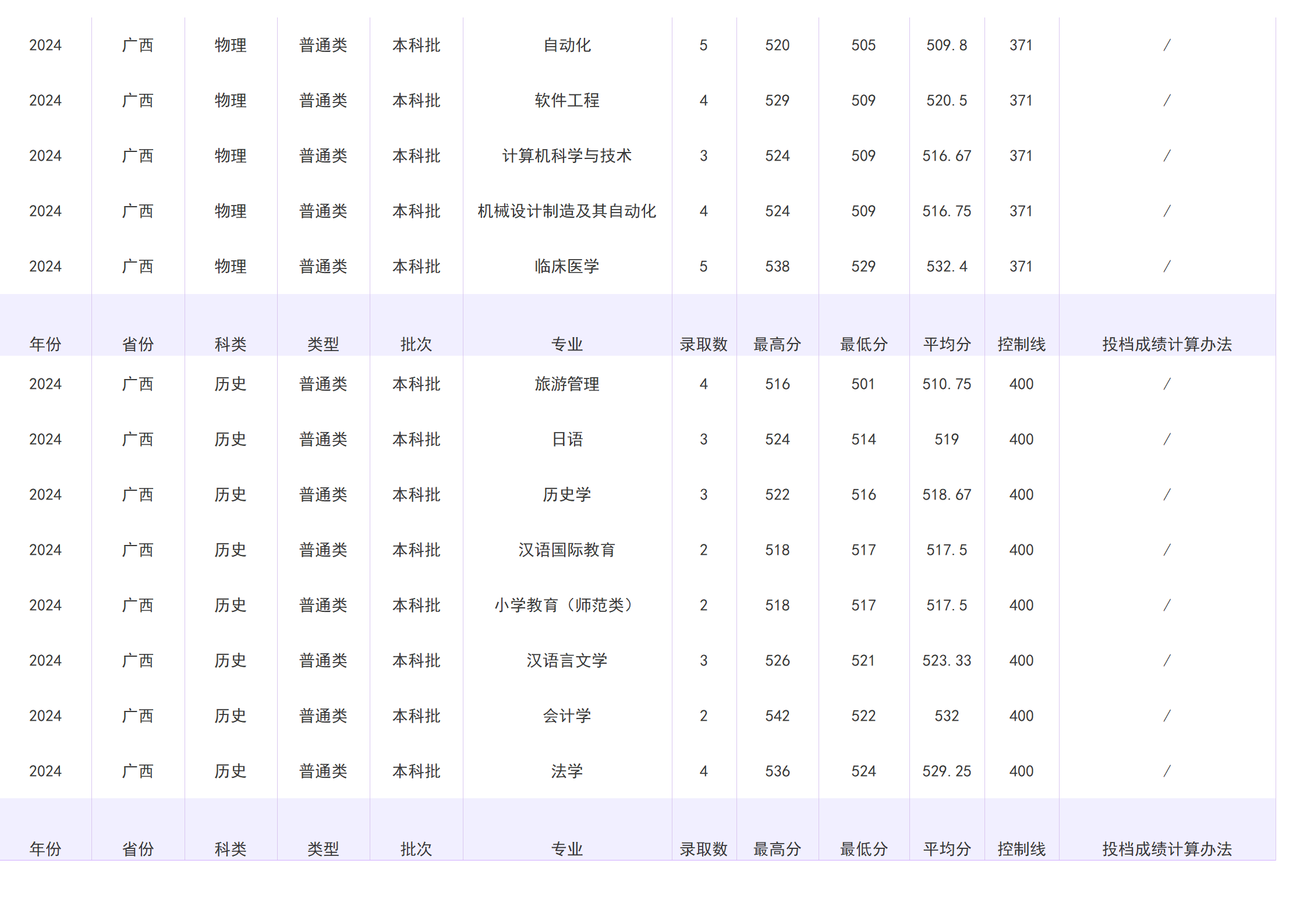Click the 机械设计制造及其自动化 row
The image size is (1307, 924).
tap(568, 211)
